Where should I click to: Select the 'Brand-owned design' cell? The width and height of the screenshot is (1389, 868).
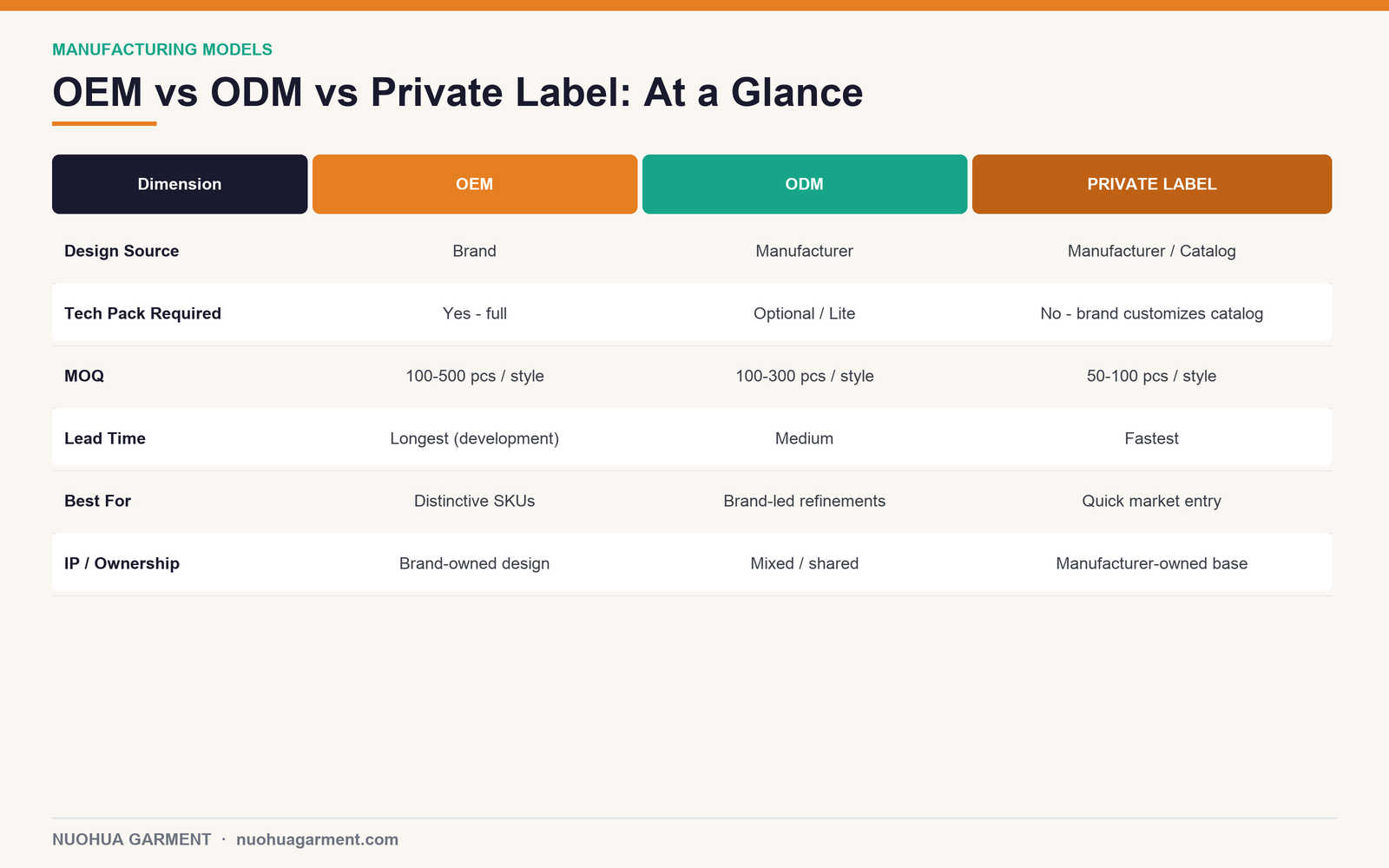coord(475,563)
